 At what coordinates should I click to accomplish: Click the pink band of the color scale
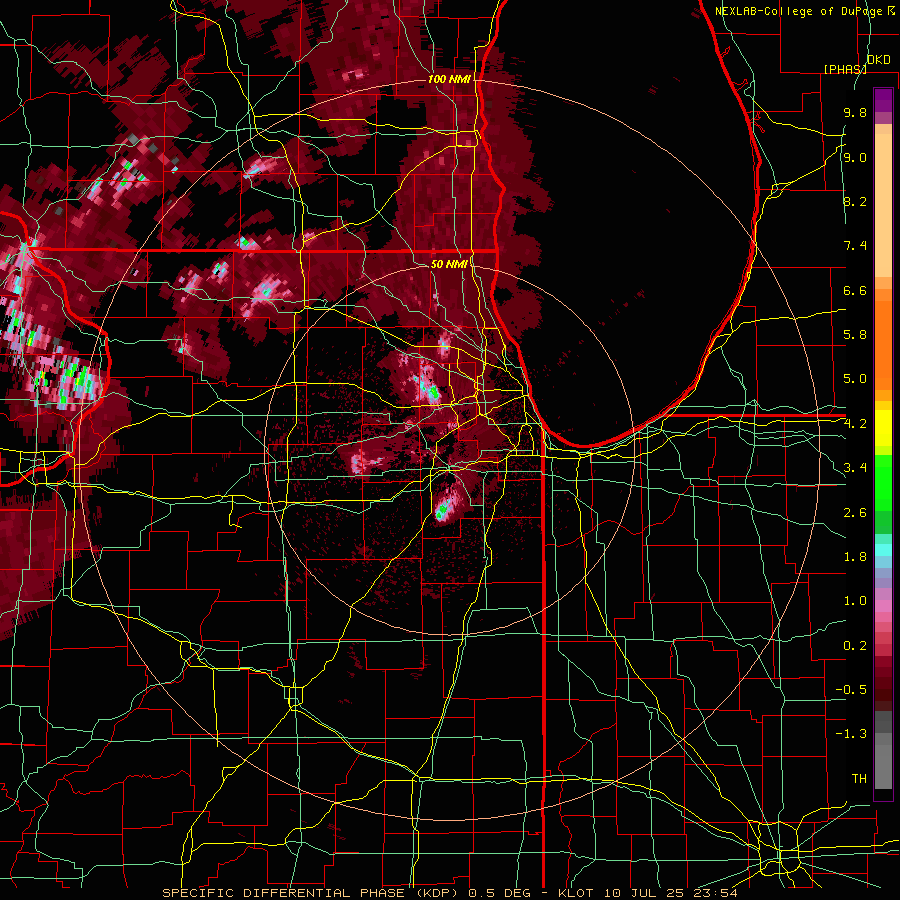point(883,606)
